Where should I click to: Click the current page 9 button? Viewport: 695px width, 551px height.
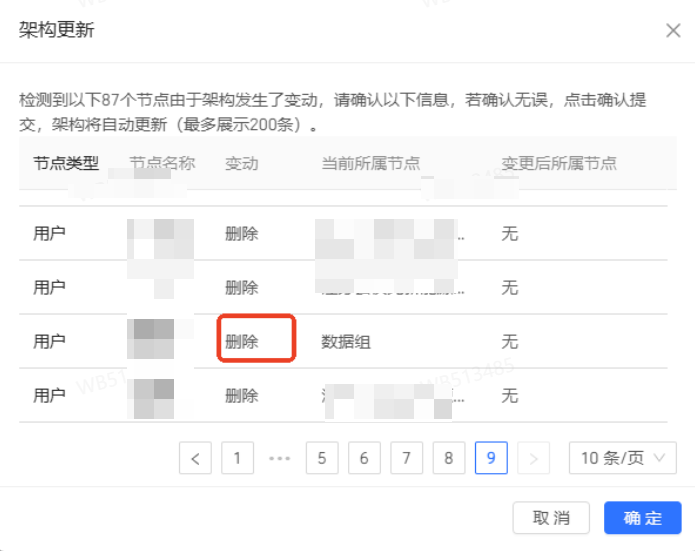(x=491, y=459)
